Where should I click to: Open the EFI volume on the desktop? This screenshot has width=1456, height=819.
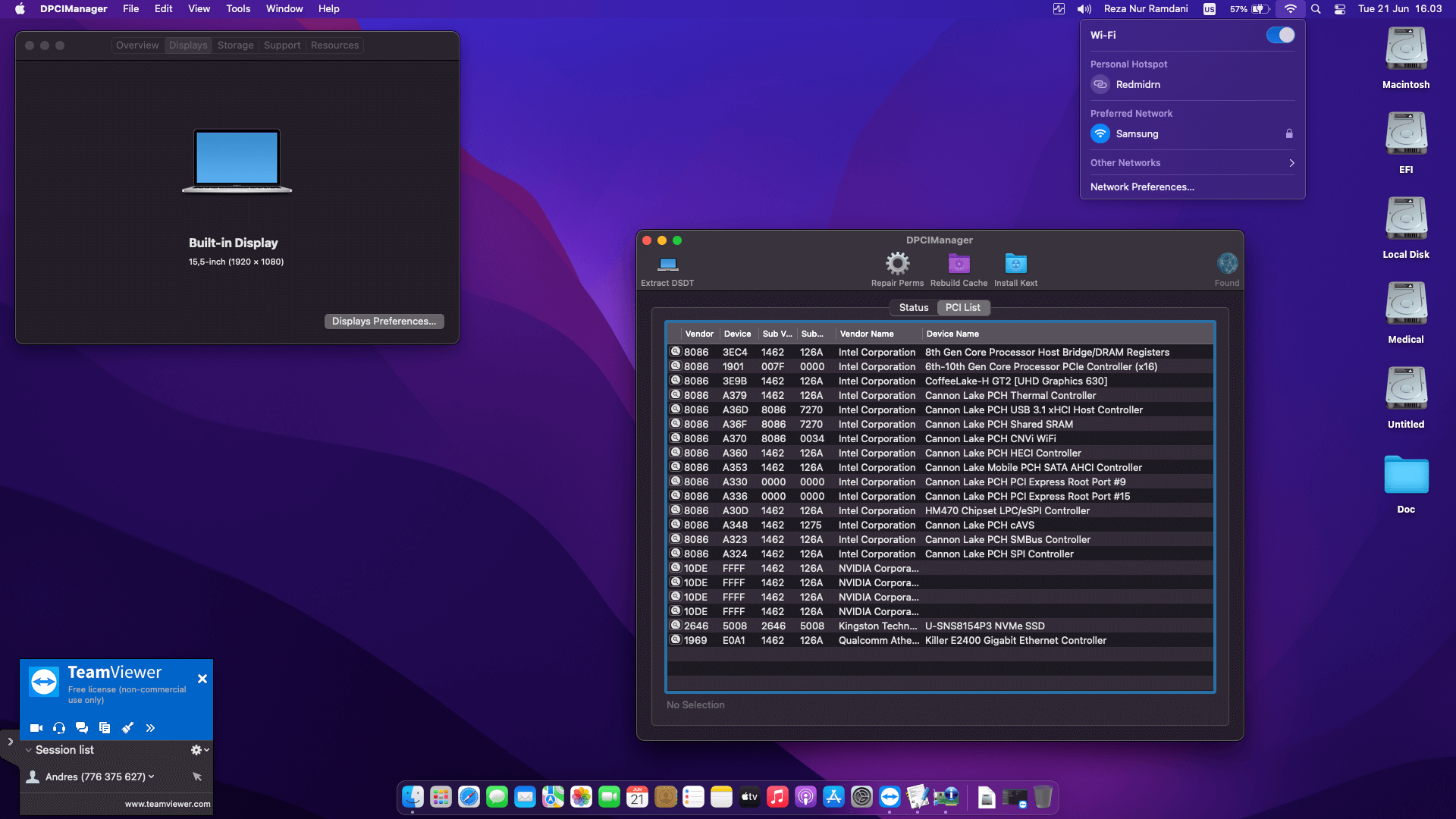click(1406, 134)
